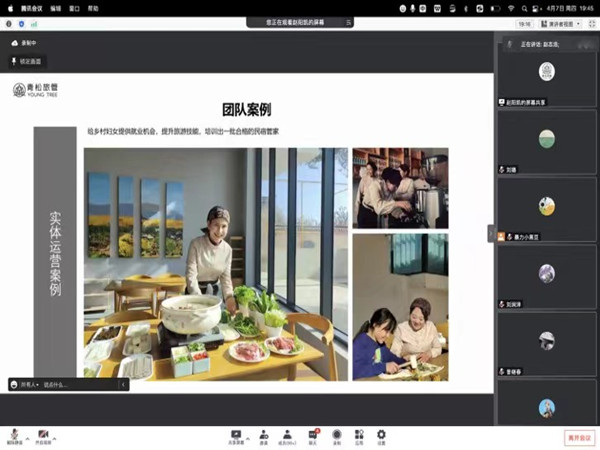Turn on the camera video

[43, 434]
